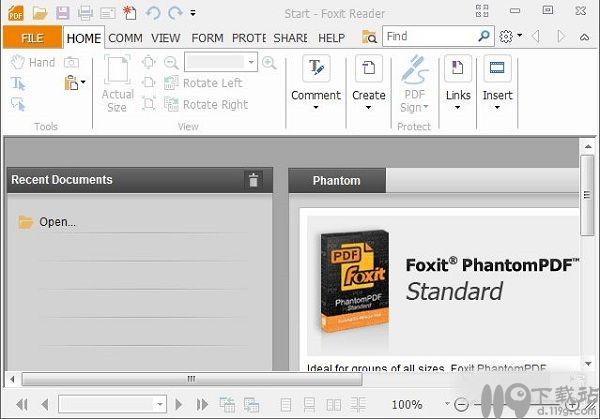Select Single Page view mode icon
This screenshot has width=600, height=419.
(x=285, y=404)
